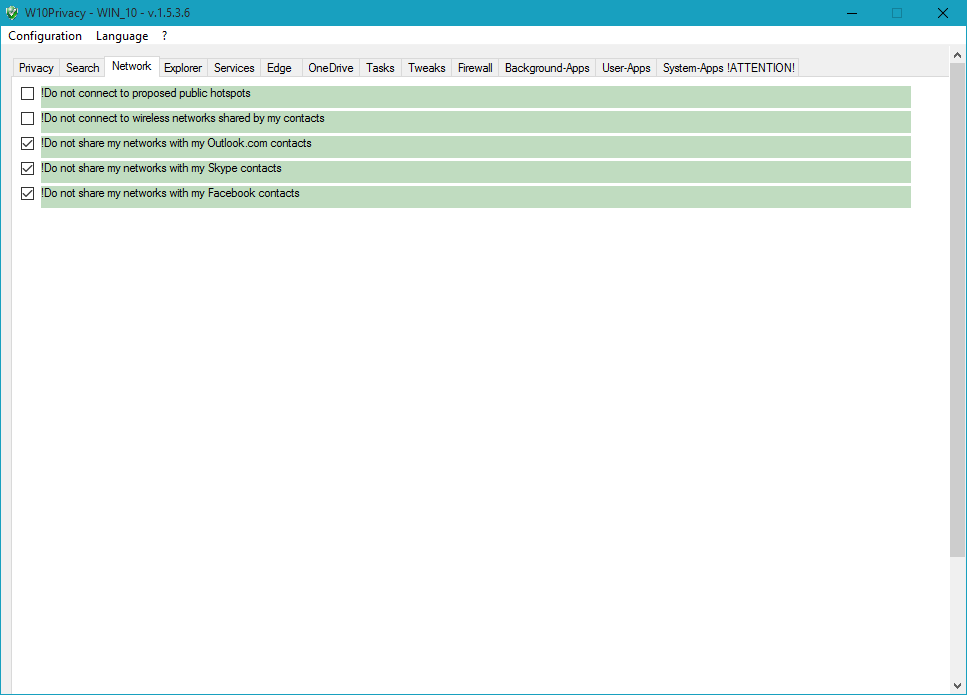Screen dimensions: 967x695
Task: Open the Tweaks tab
Action: click(427, 68)
